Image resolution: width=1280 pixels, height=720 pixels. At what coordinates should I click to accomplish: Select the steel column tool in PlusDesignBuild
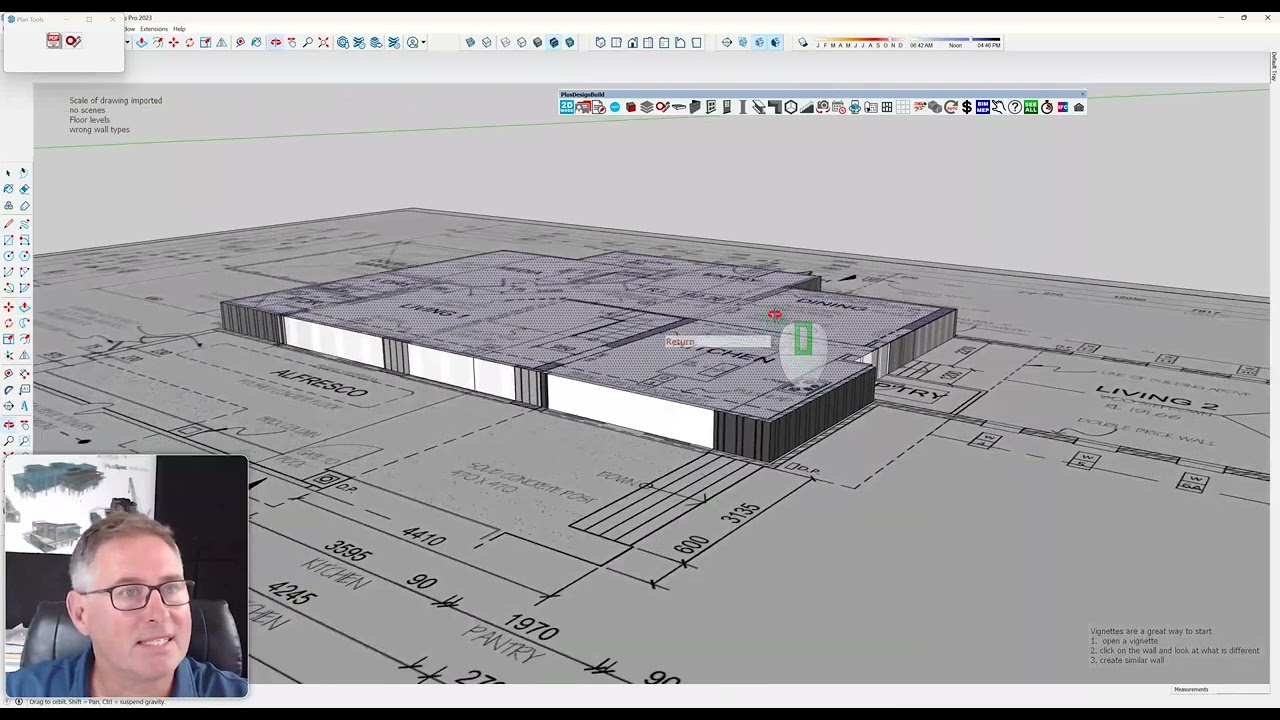(x=743, y=107)
